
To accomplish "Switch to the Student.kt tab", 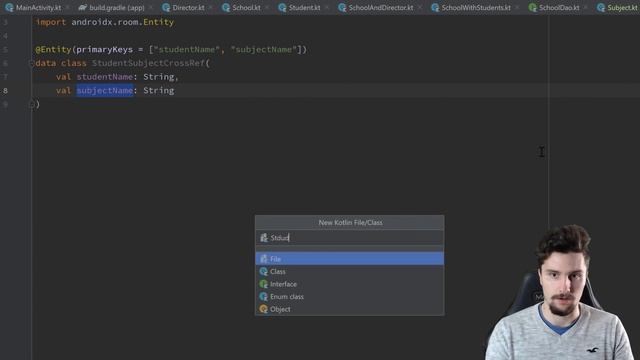I will click(x=304, y=7).
